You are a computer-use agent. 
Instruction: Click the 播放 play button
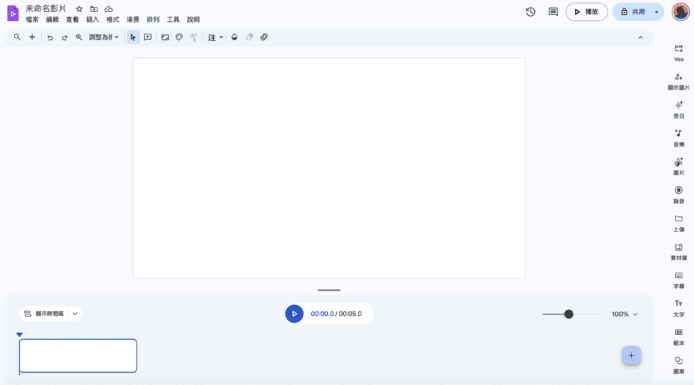click(586, 12)
